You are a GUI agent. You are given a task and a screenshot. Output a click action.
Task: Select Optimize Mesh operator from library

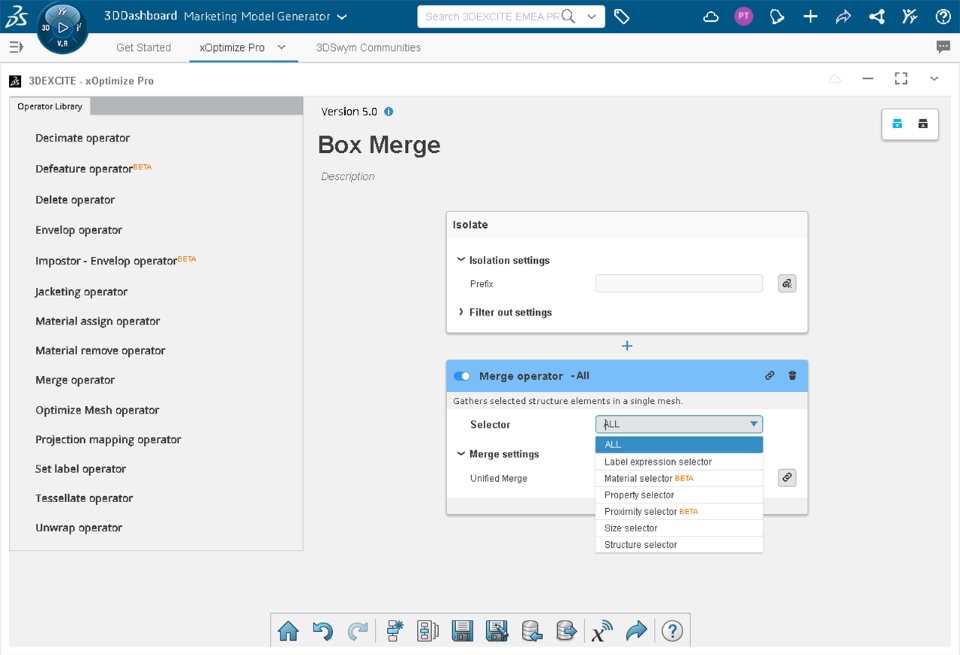[97, 410]
